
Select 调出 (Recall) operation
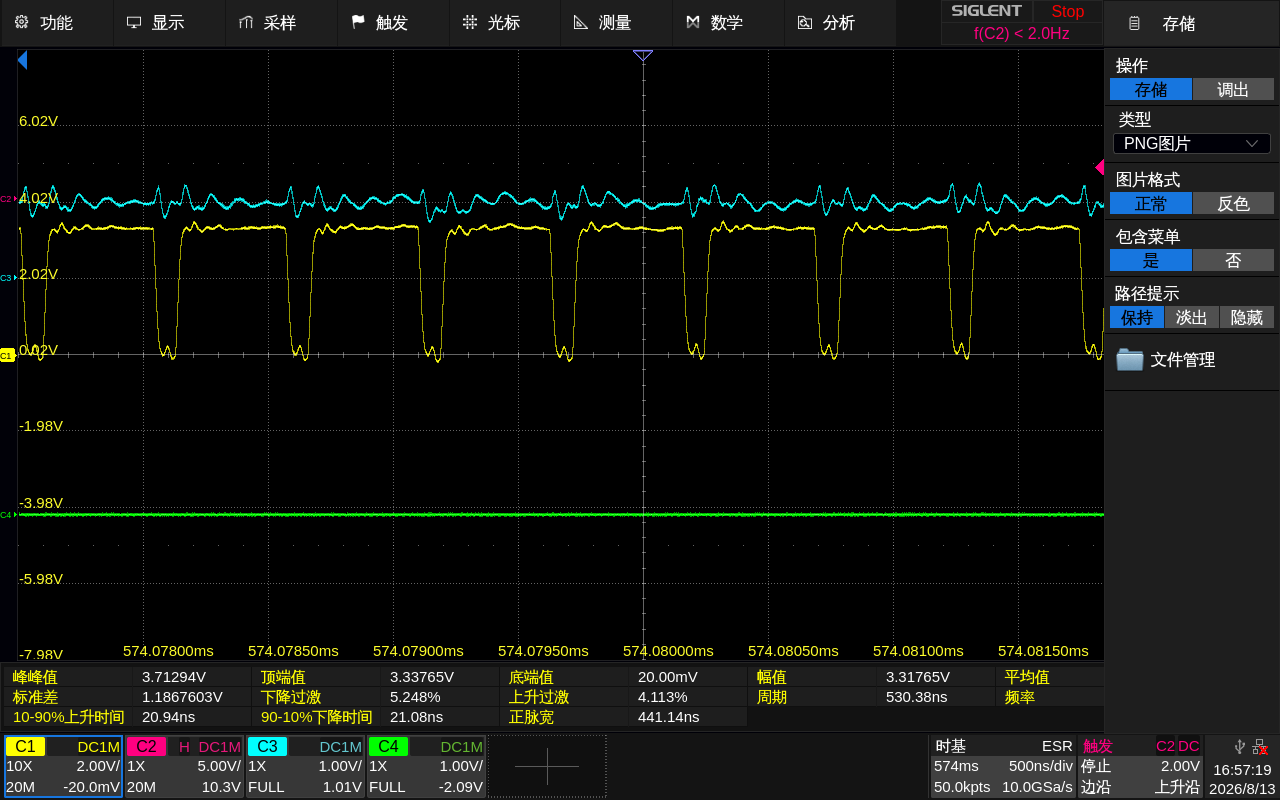click(1233, 89)
